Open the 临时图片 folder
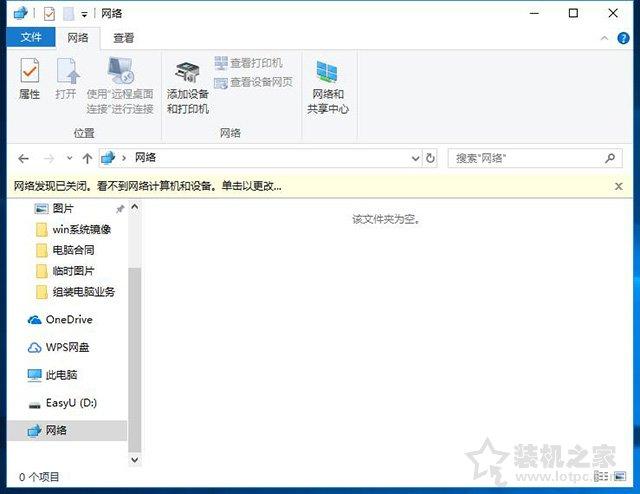 [x=65, y=271]
